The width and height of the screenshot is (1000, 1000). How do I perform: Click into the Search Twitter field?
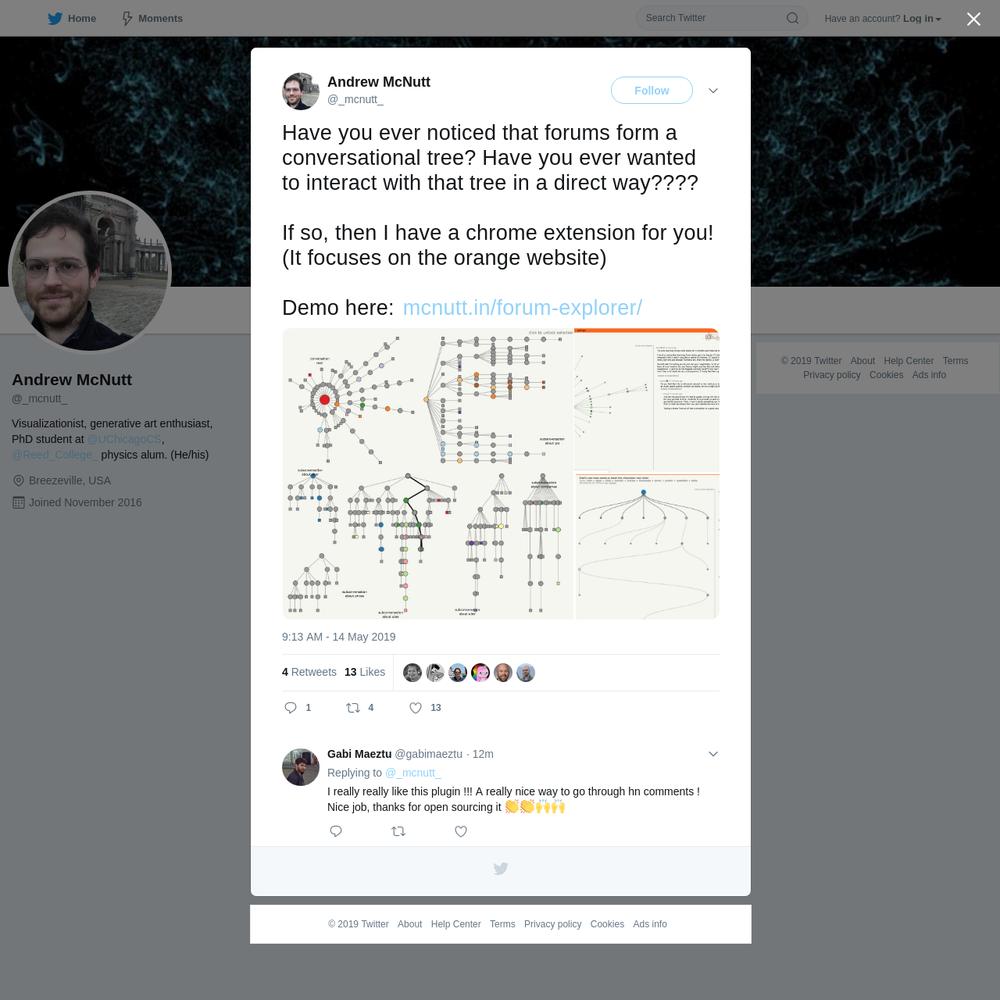(x=711, y=18)
